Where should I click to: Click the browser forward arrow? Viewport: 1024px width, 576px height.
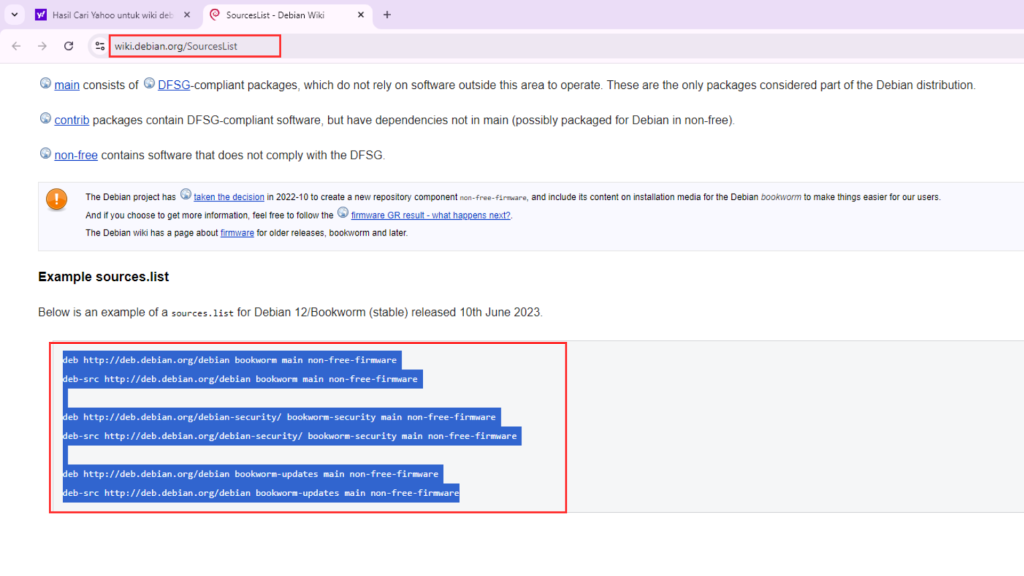tap(42, 46)
